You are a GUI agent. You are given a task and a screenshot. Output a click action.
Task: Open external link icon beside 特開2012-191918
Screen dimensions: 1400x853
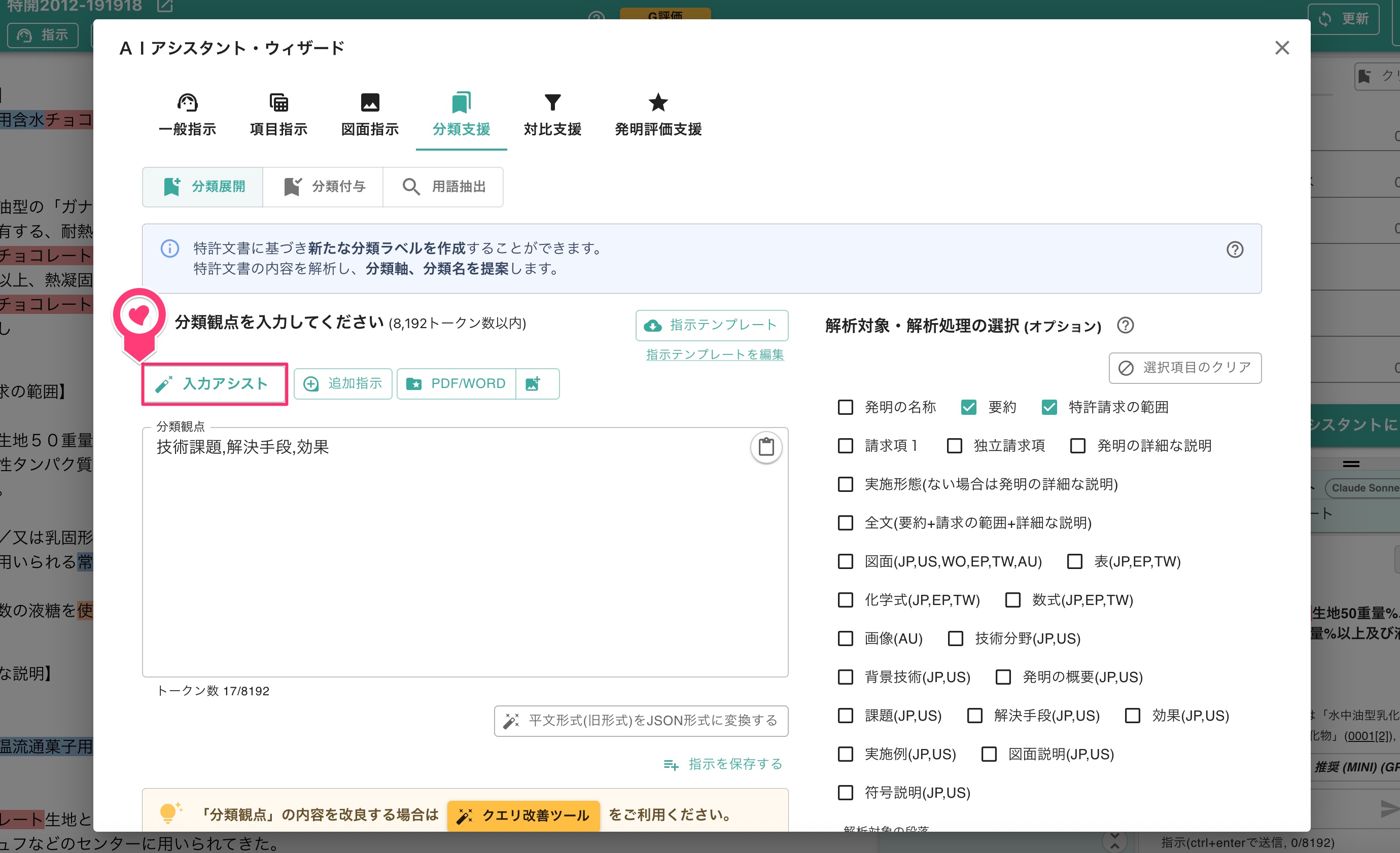click(165, 6)
